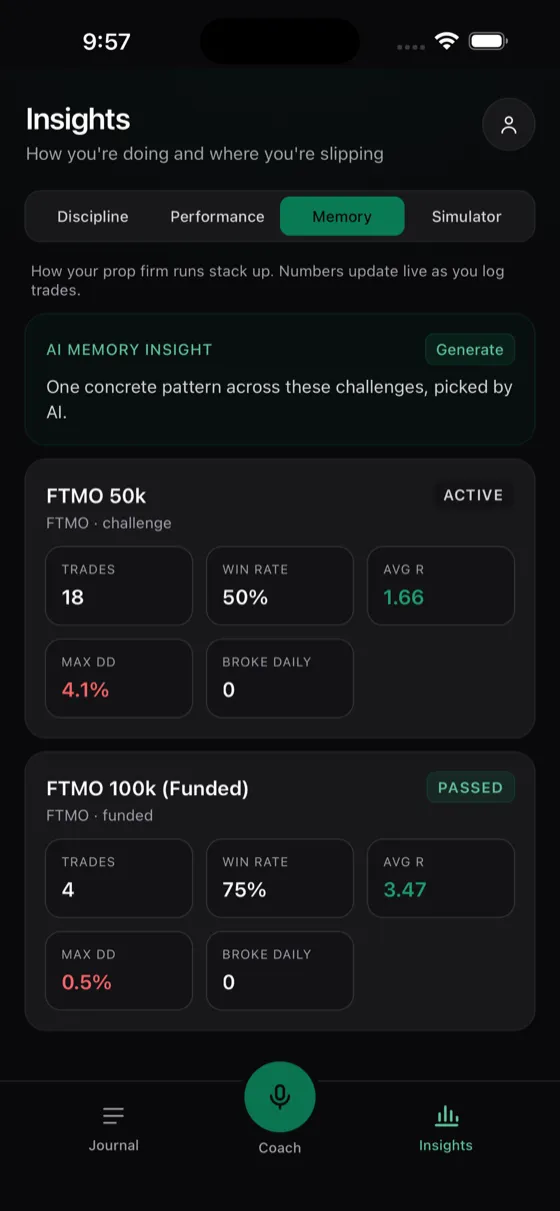Tap the 3.47 Avg R tile
Image resolution: width=560 pixels, height=1211 pixels.
(x=441, y=878)
